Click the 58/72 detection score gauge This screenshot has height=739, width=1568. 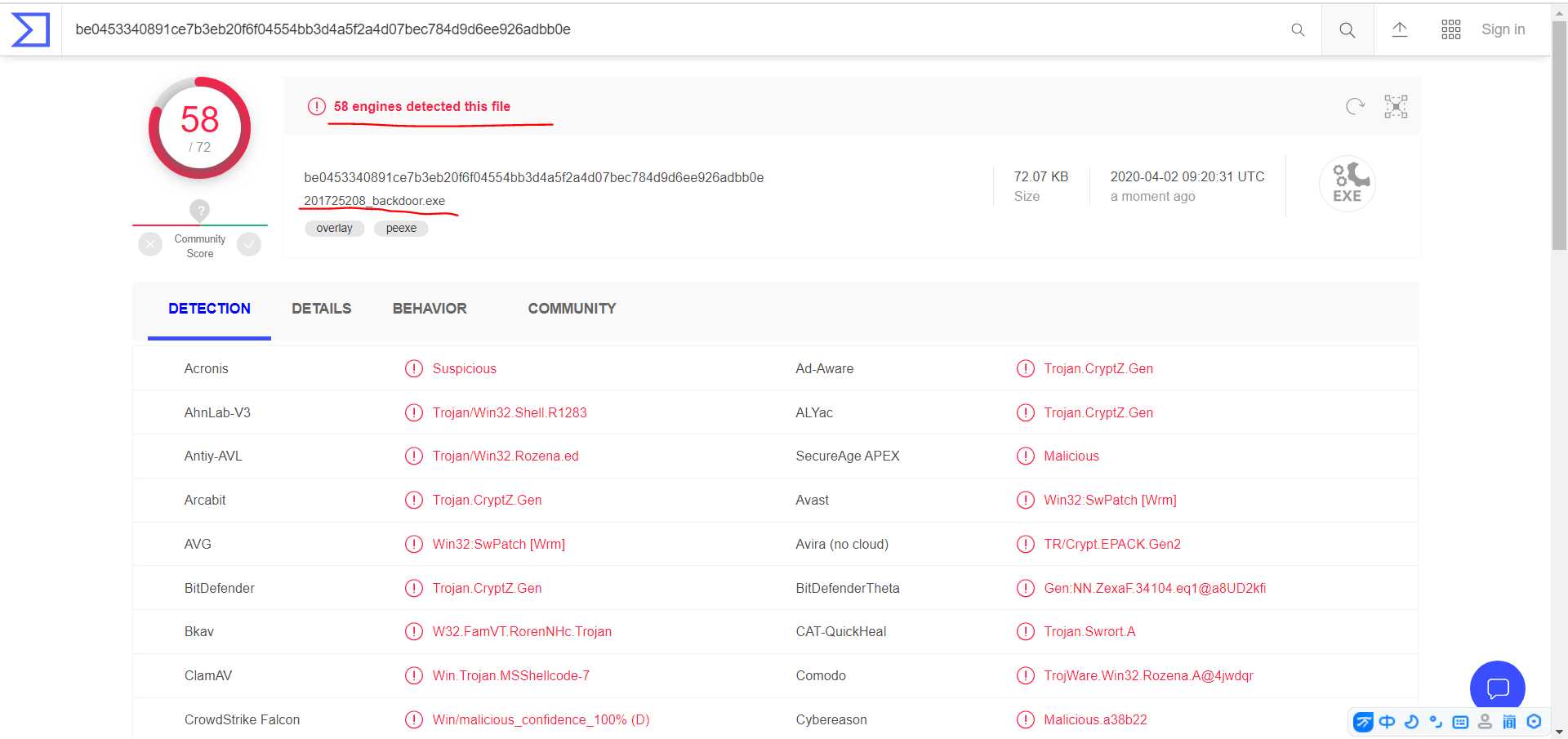tap(199, 128)
